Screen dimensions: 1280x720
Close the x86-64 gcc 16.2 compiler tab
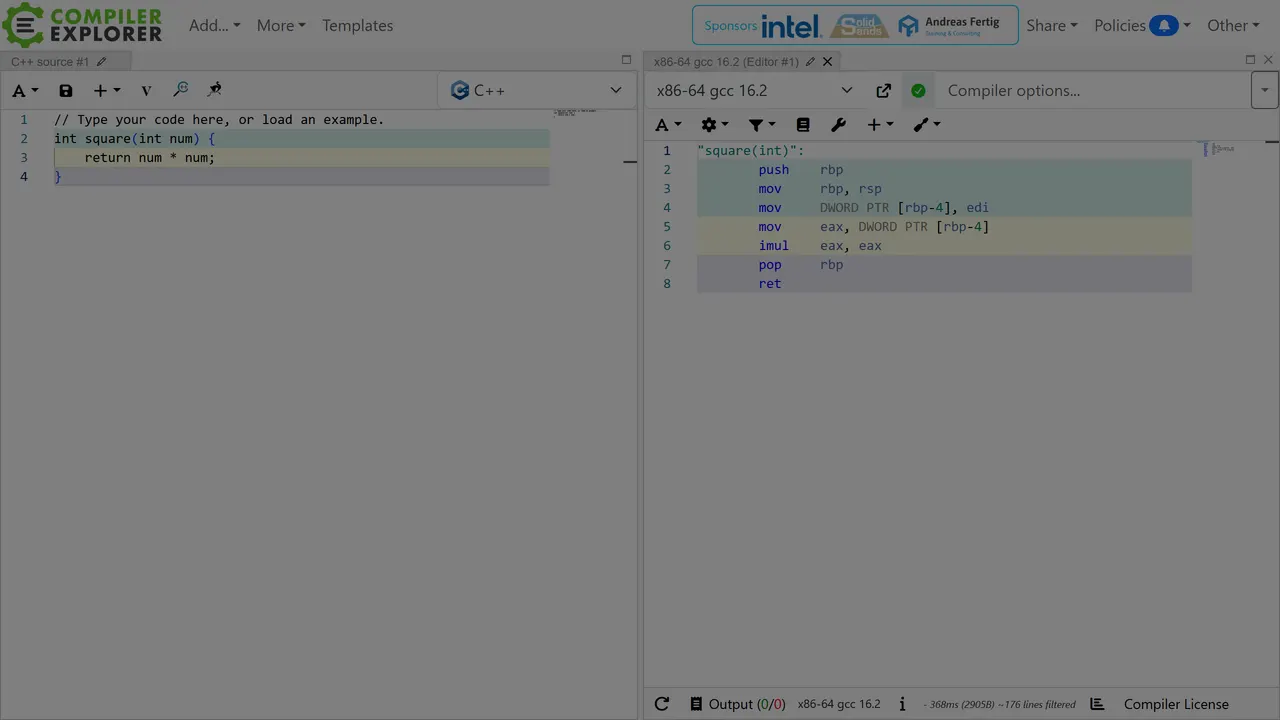[x=827, y=62]
